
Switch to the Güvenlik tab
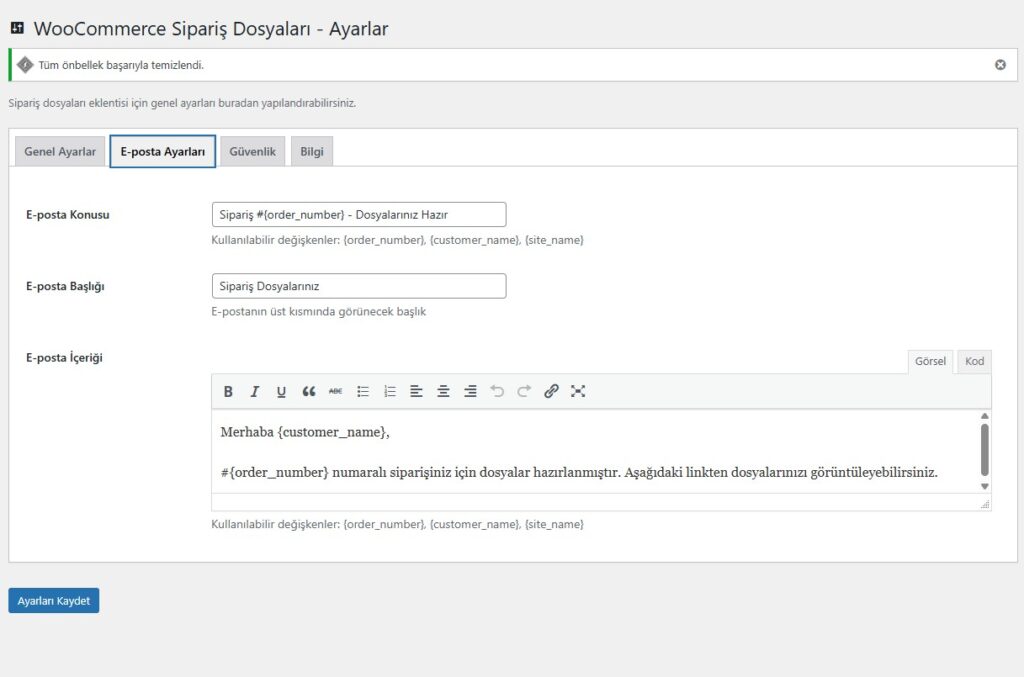click(x=252, y=151)
